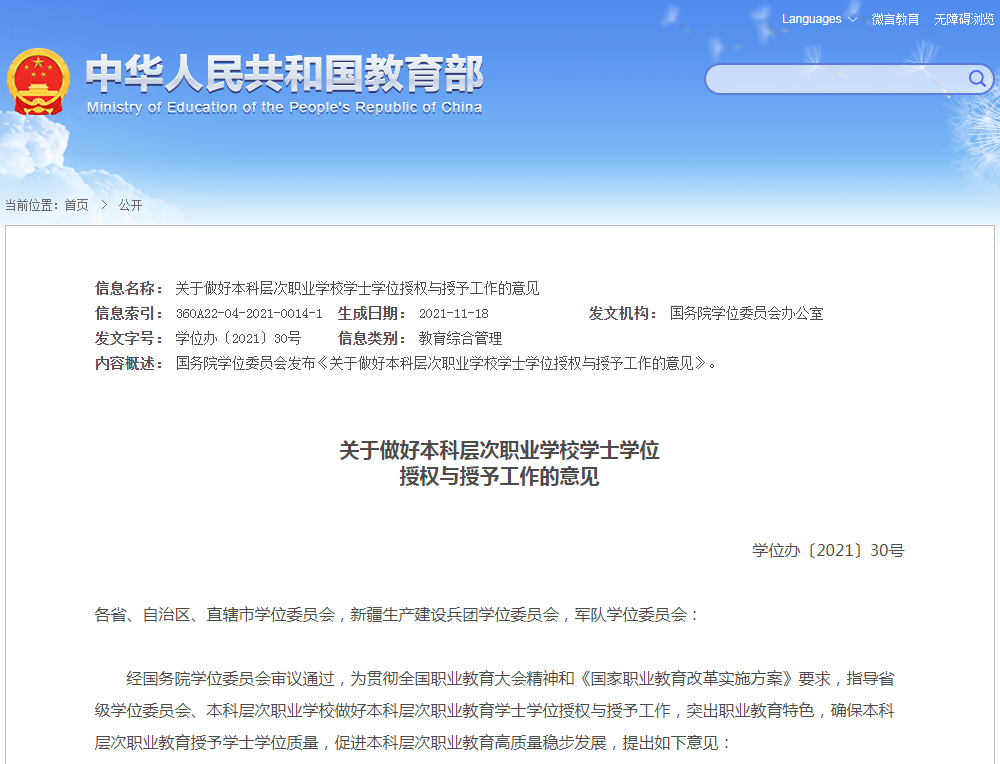The image size is (1000, 764).
Task: Click the 信息索引 number 360A22-04-2021-0014-1
Action: pyautogui.click(x=249, y=313)
